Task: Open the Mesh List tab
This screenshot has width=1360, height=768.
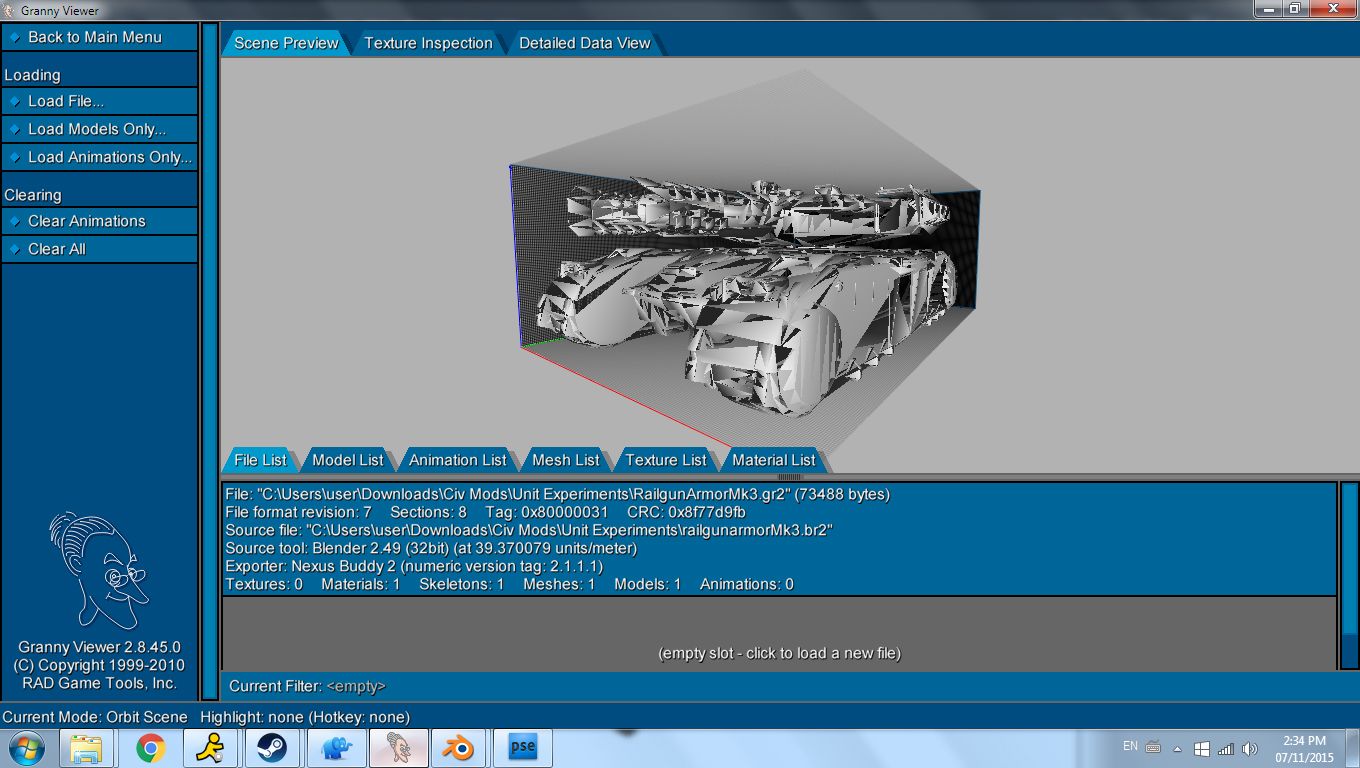Action: [565, 460]
